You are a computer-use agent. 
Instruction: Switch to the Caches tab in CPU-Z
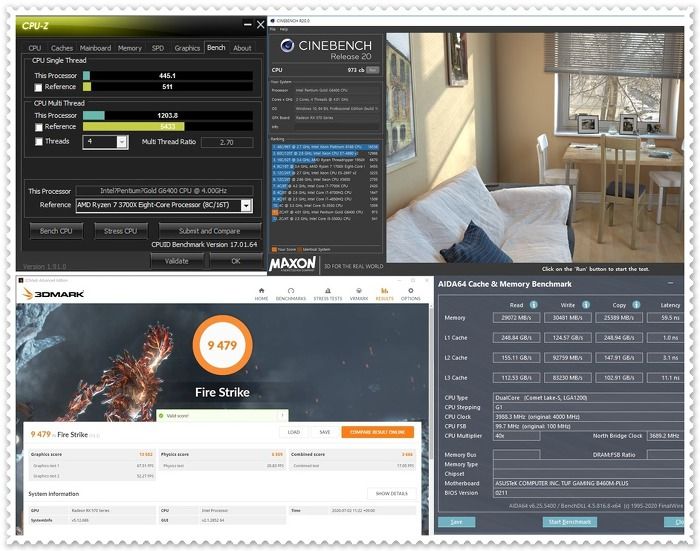[x=62, y=48]
